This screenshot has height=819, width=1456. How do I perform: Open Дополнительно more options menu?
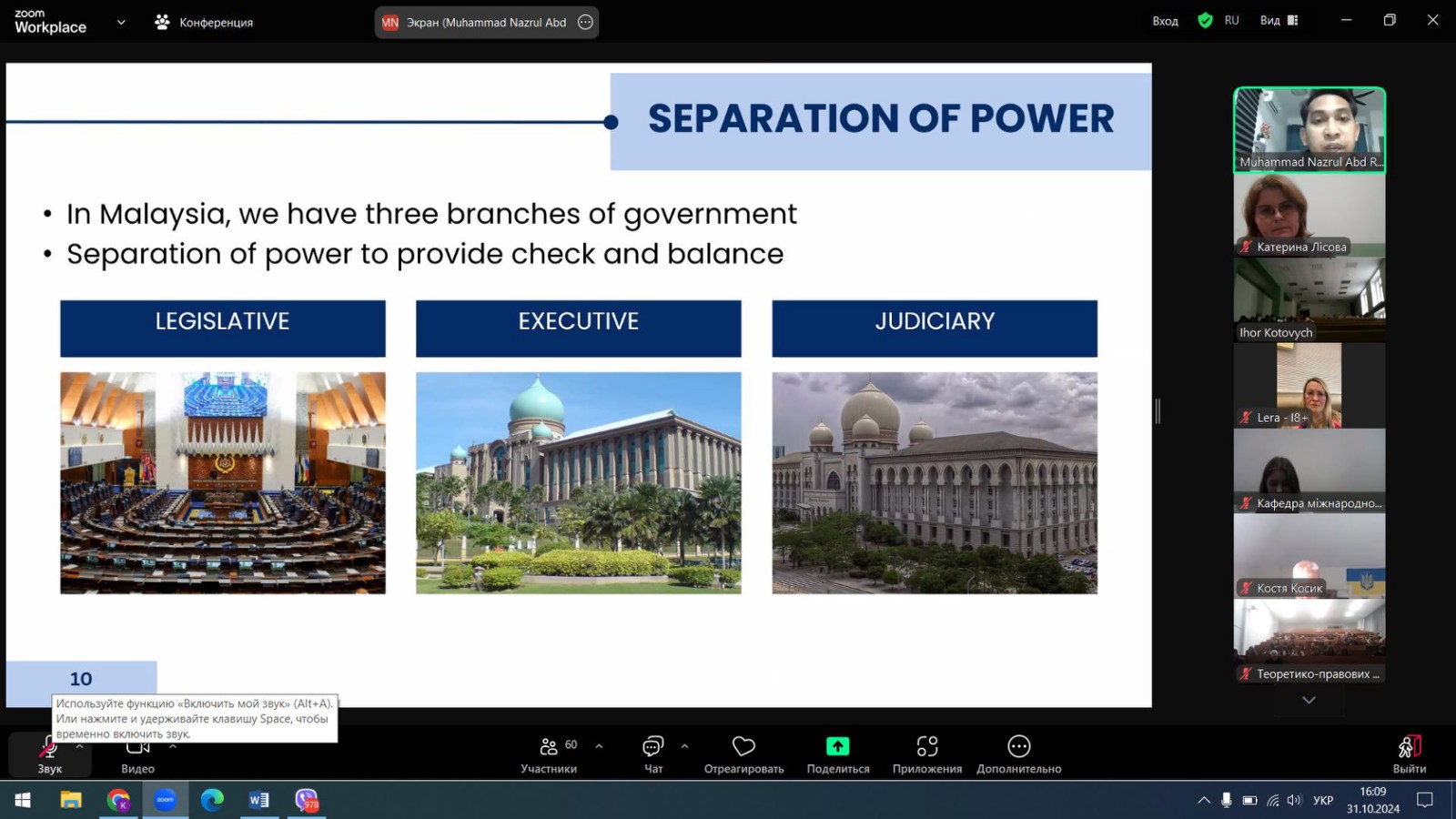pyautogui.click(x=1018, y=755)
